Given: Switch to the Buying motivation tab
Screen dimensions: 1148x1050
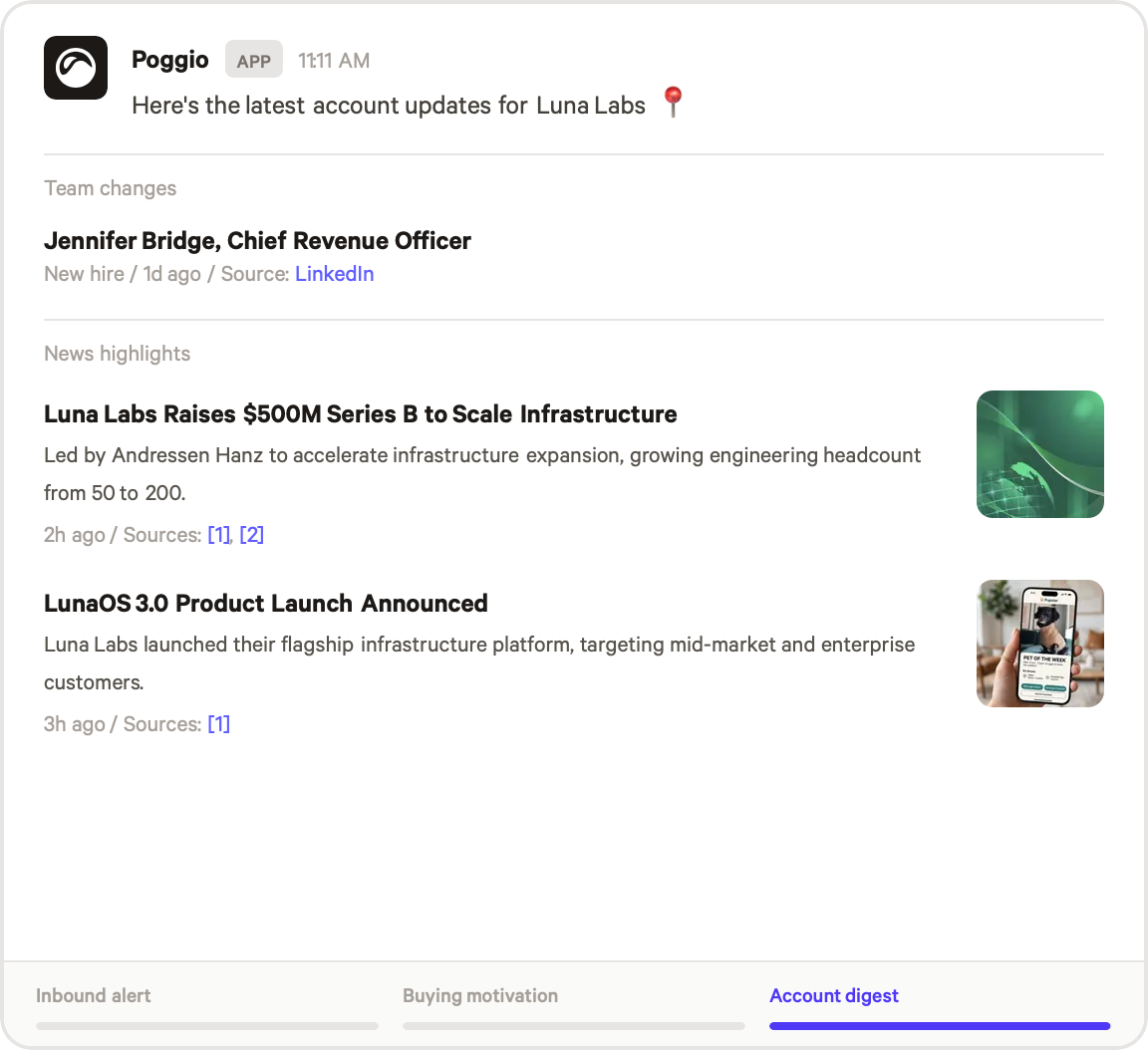Looking at the screenshot, I should 480,995.
